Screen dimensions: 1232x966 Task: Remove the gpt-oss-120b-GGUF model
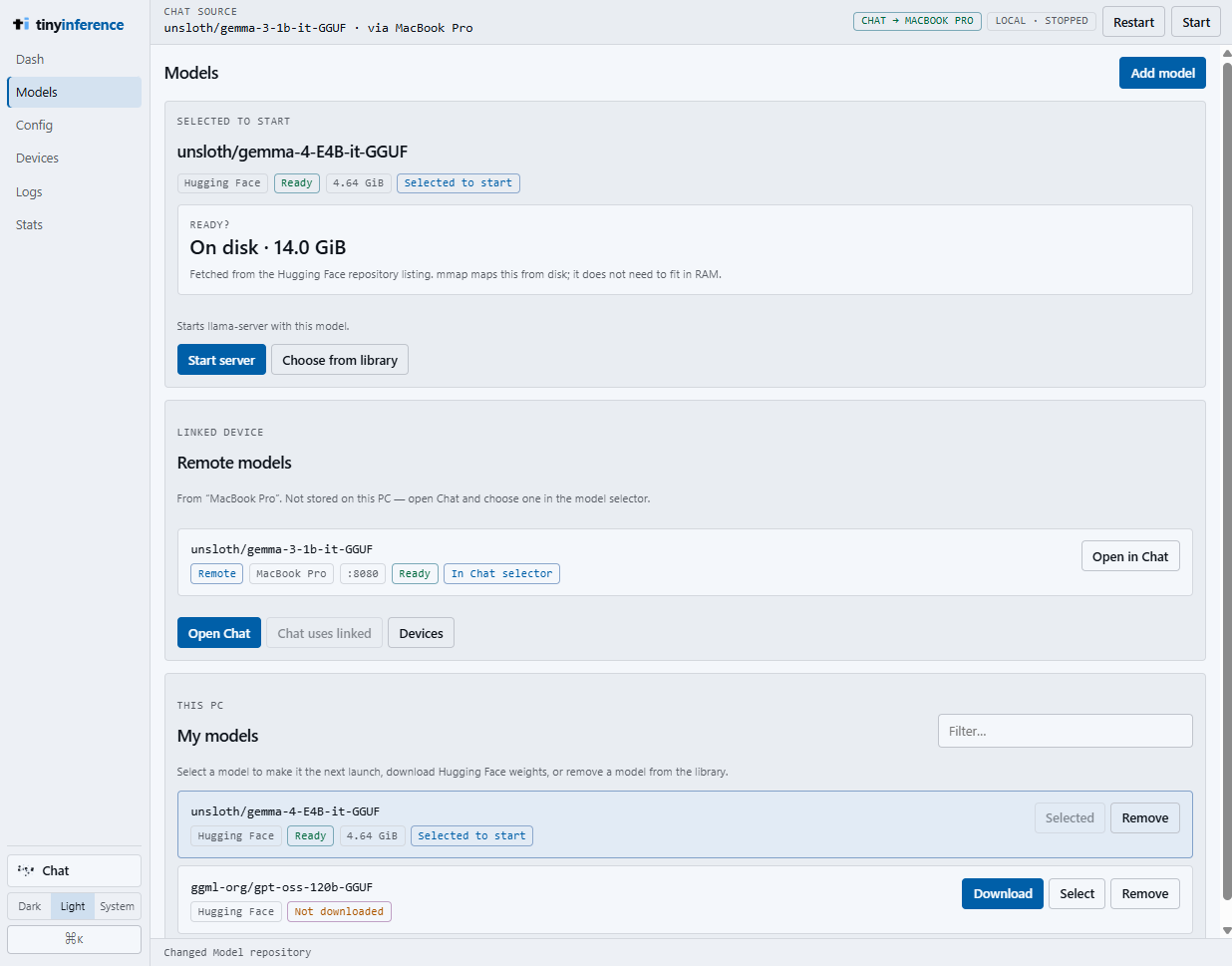1144,893
